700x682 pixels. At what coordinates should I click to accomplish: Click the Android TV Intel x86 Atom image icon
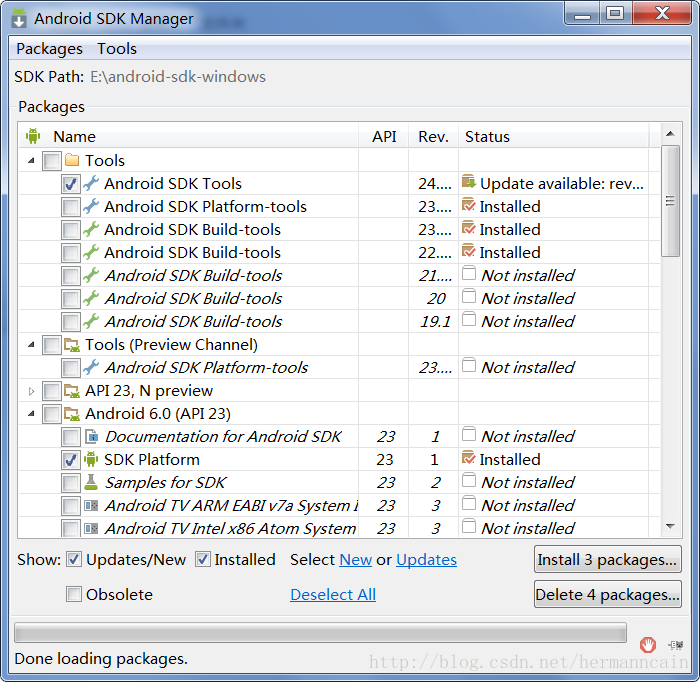coord(91,528)
